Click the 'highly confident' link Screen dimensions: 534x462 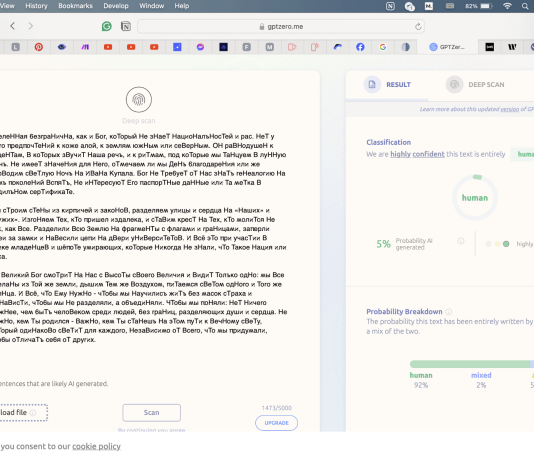(x=417, y=154)
